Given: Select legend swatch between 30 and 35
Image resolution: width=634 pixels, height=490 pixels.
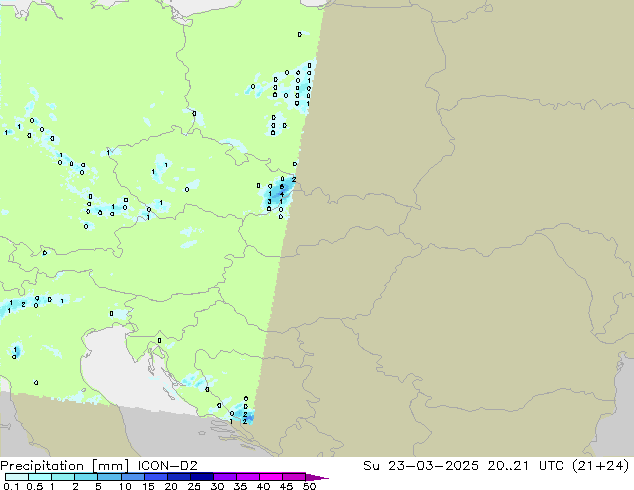Looking at the screenshot, I should [x=224, y=477].
